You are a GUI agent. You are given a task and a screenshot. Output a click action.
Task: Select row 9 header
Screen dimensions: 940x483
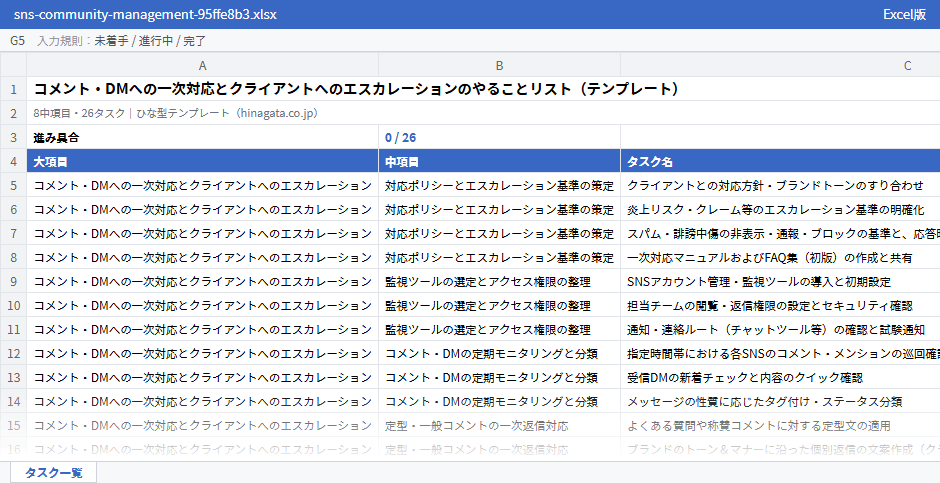coord(13,281)
